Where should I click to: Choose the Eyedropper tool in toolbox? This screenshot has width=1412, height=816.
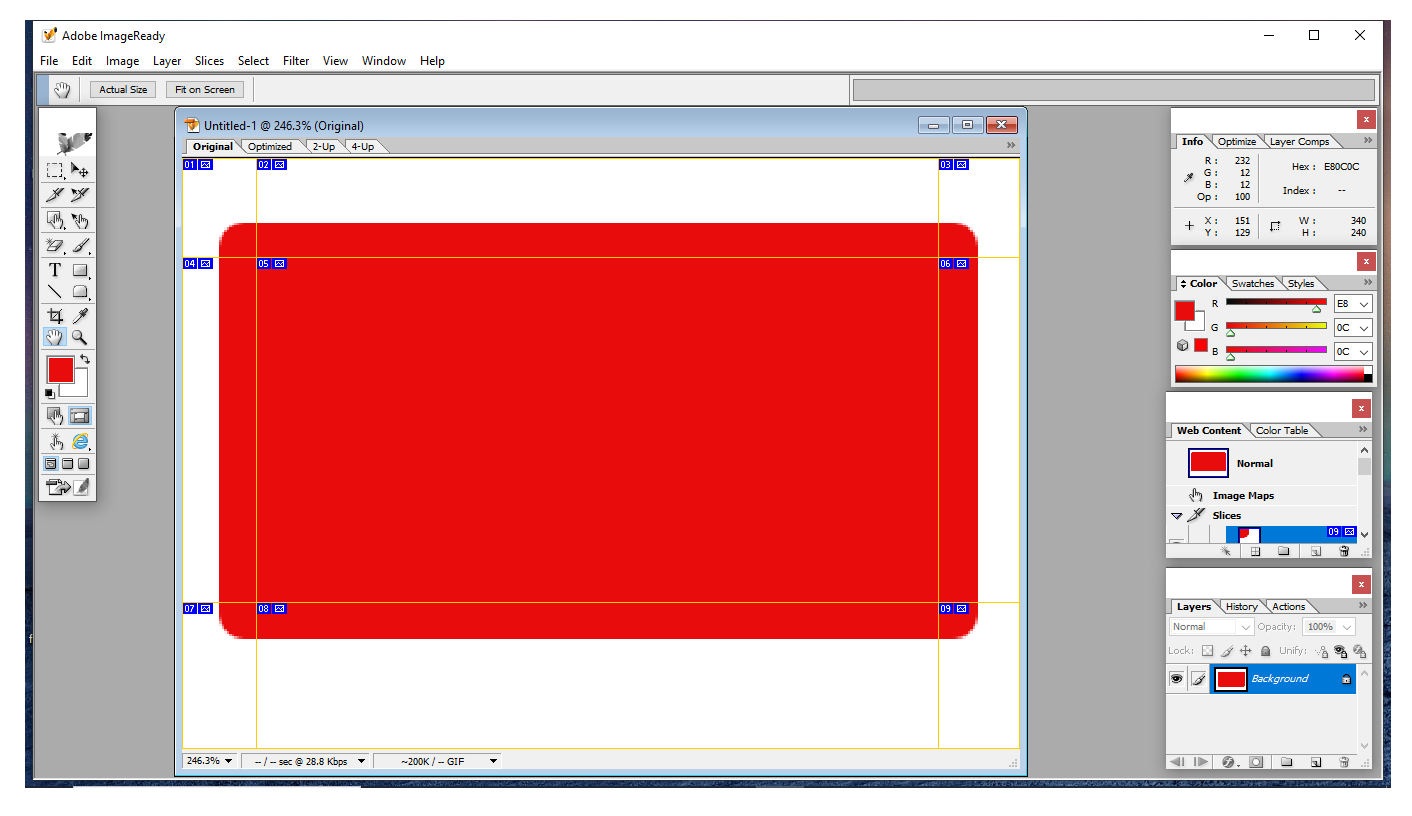(80, 316)
